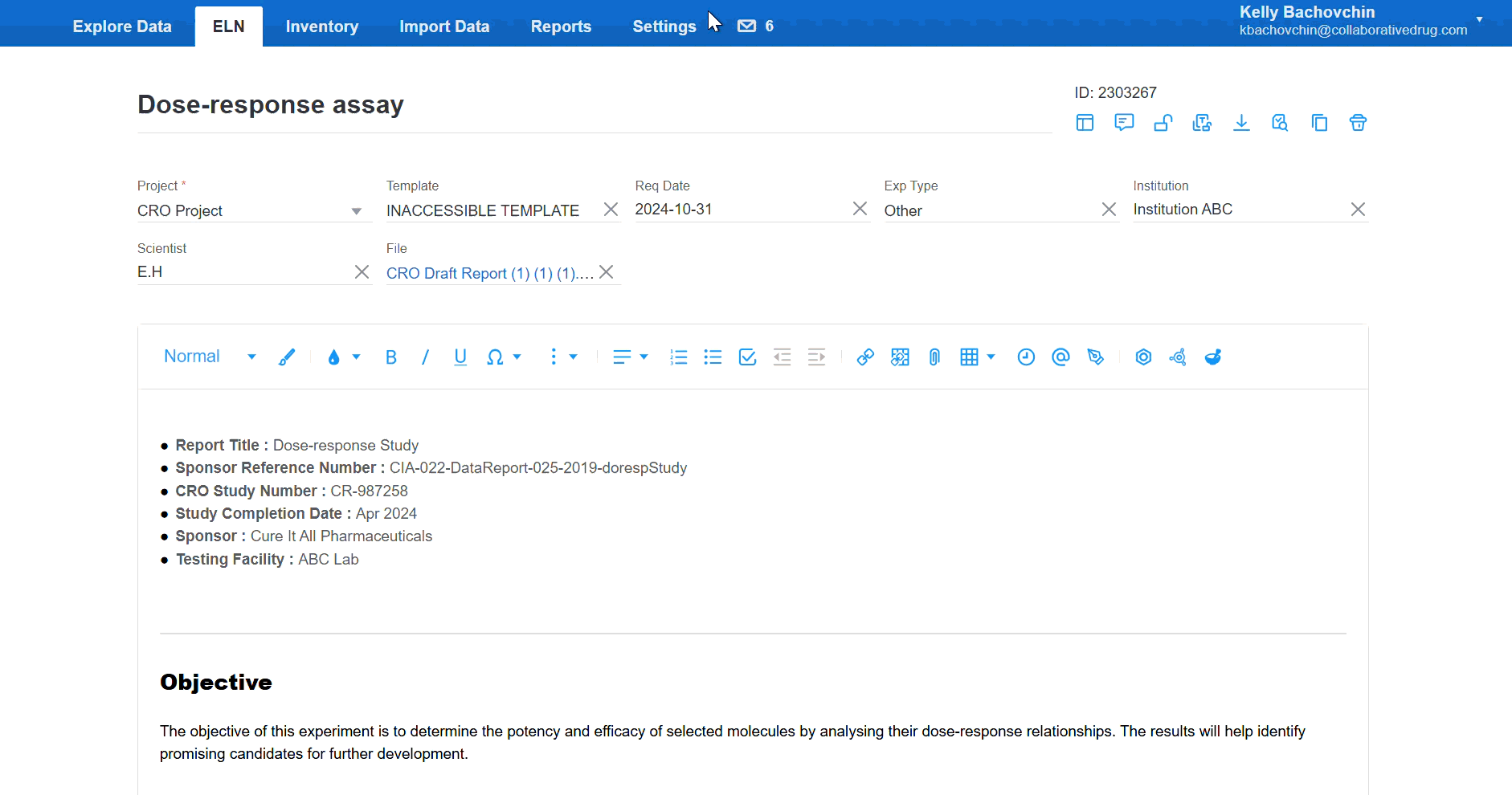The width and height of the screenshot is (1512, 795).
Task: Open the Normal paragraph style dropdown
Action: (x=210, y=357)
